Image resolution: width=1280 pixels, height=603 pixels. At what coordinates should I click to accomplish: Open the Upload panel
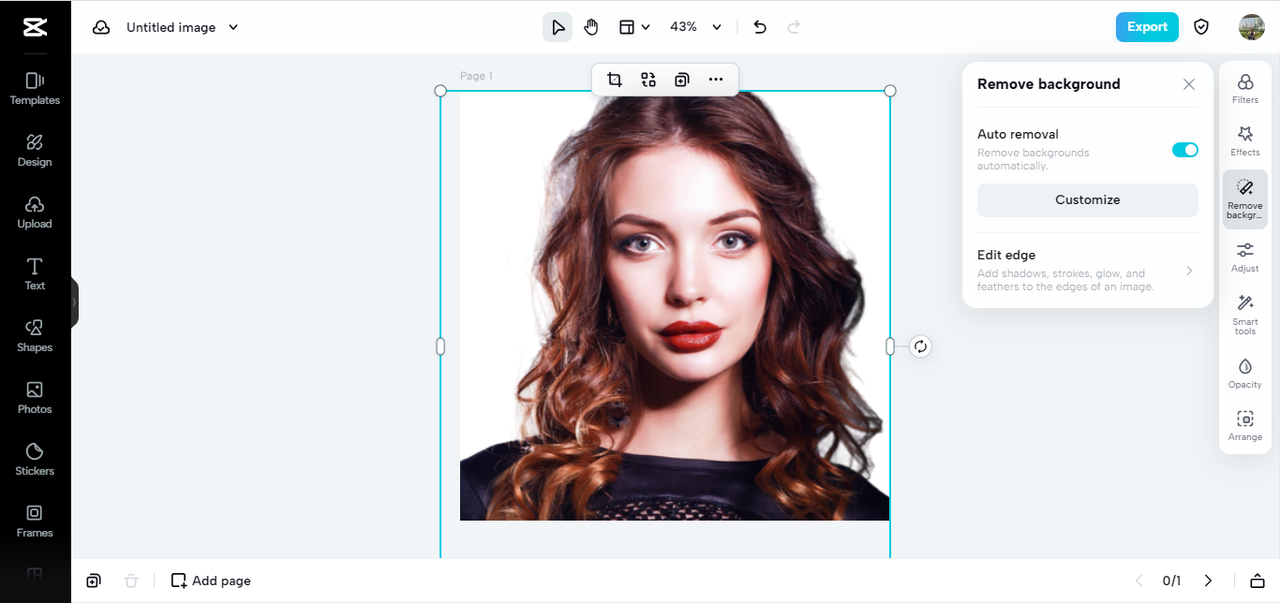pos(35,212)
